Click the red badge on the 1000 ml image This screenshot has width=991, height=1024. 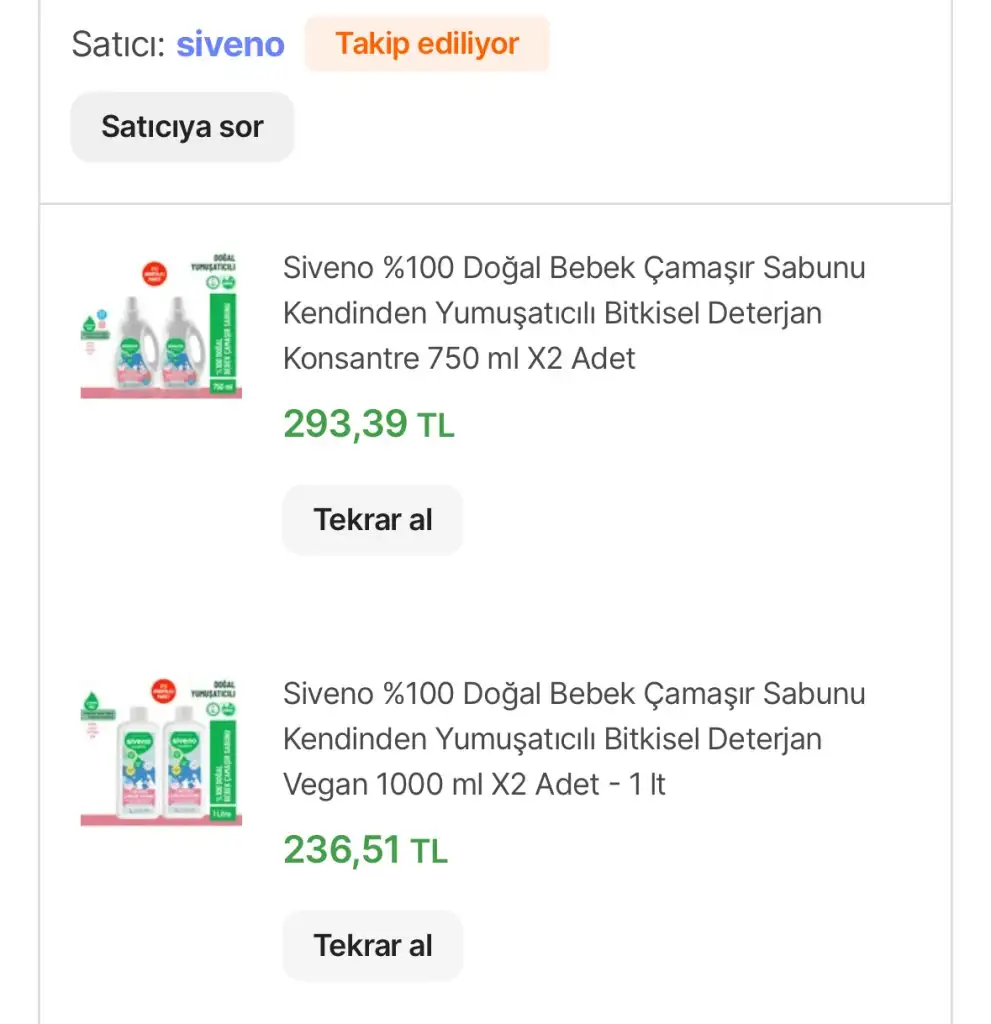163,691
